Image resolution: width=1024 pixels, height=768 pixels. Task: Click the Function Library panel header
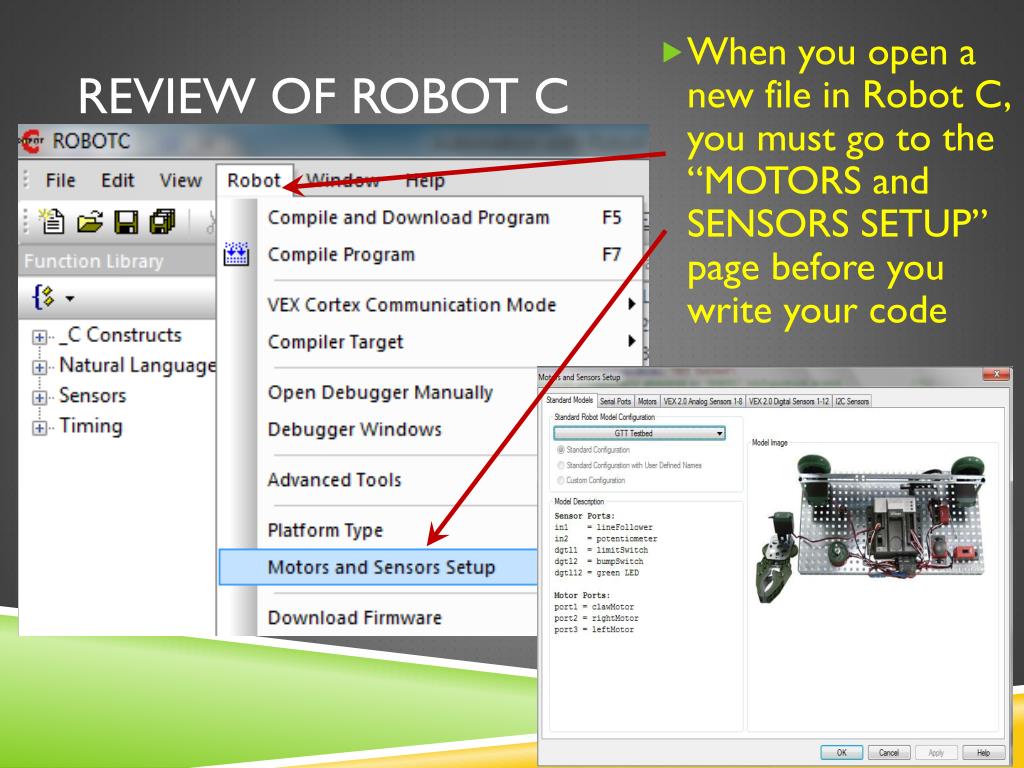(118, 261)
